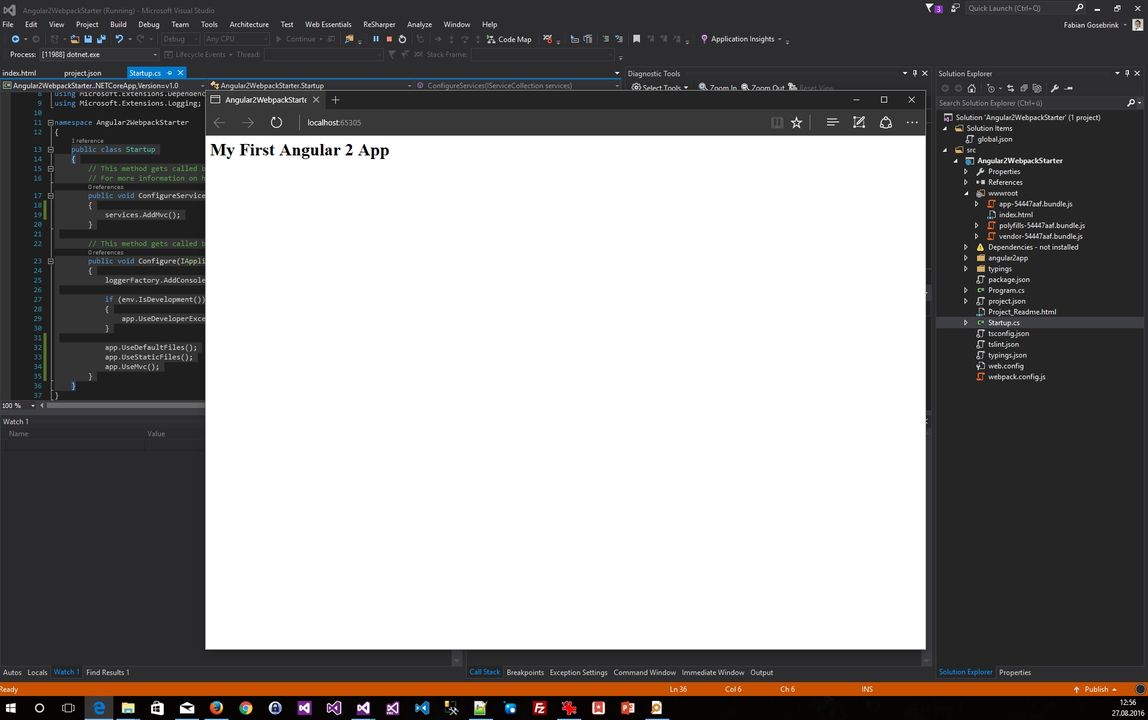Stop debugging with the red square icon
The height and width of the screenshot is (720, 1148).
(x=389, y=39)
